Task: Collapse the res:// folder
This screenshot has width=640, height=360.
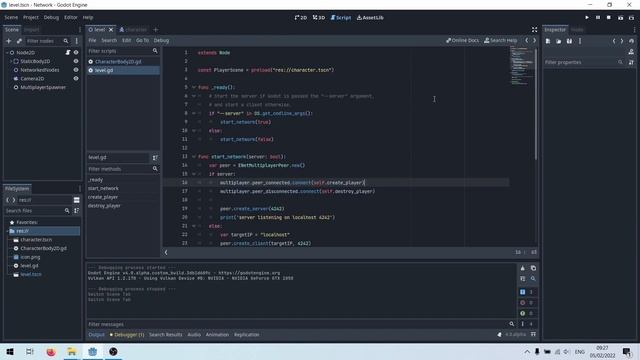Action: [7, 231]
